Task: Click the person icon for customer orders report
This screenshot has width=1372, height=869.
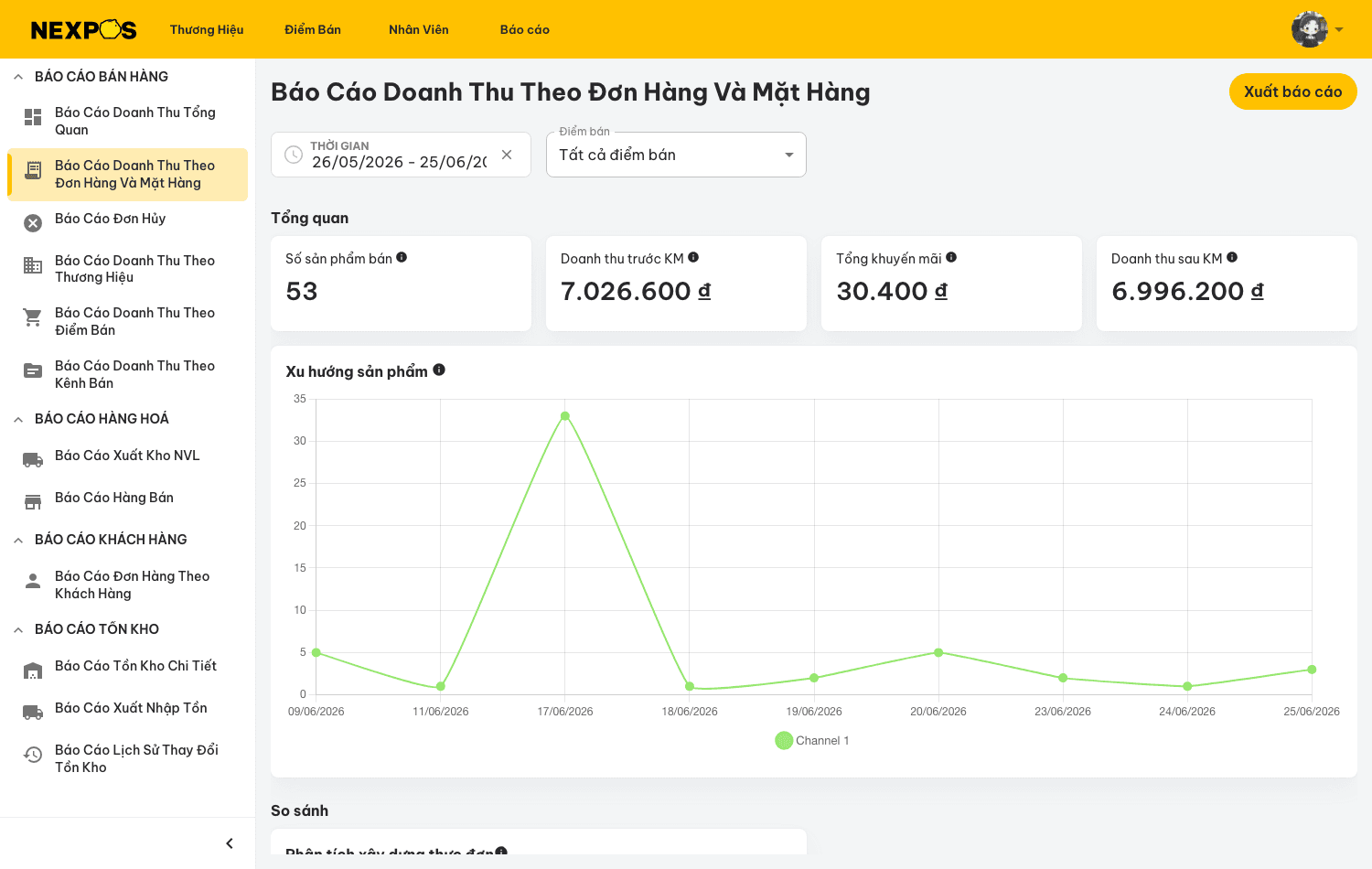Action: 33,581
